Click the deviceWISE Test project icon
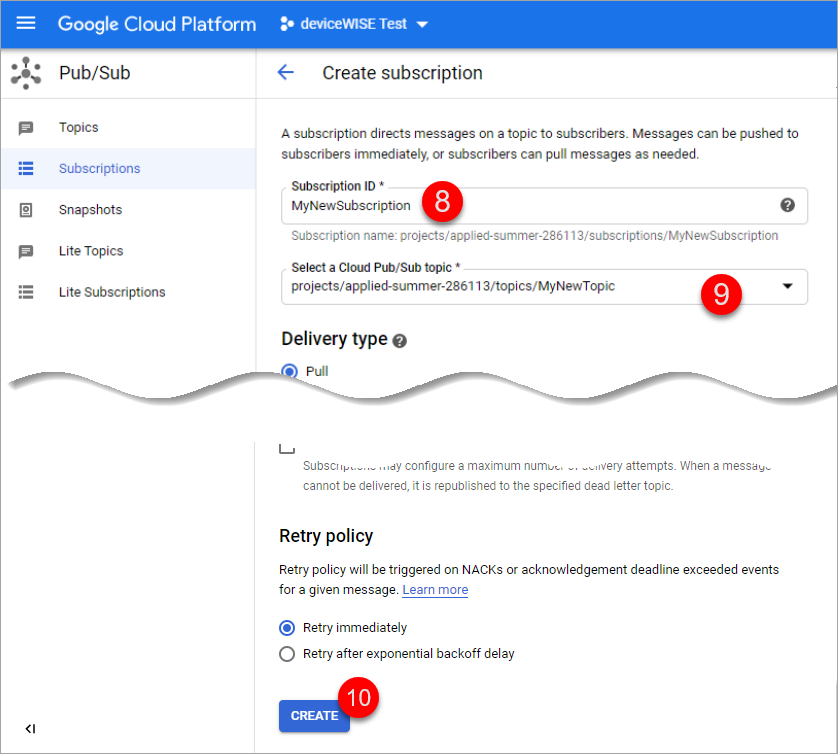This screenshot has height=754, width=838. point(286,24)
